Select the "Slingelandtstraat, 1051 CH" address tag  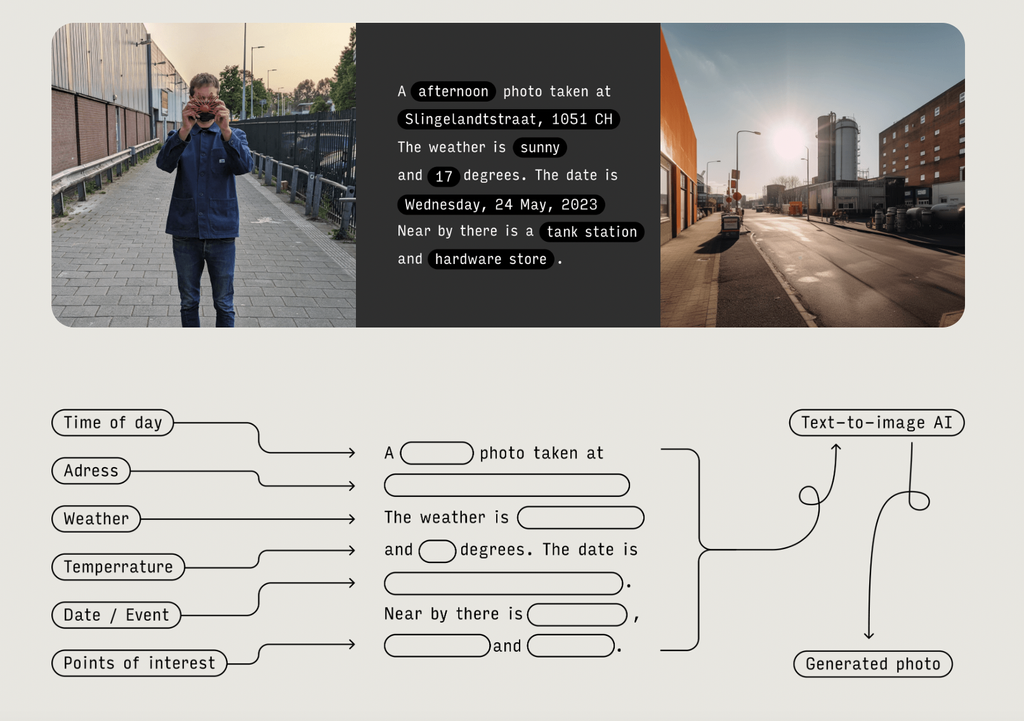[x=508, y=119]
